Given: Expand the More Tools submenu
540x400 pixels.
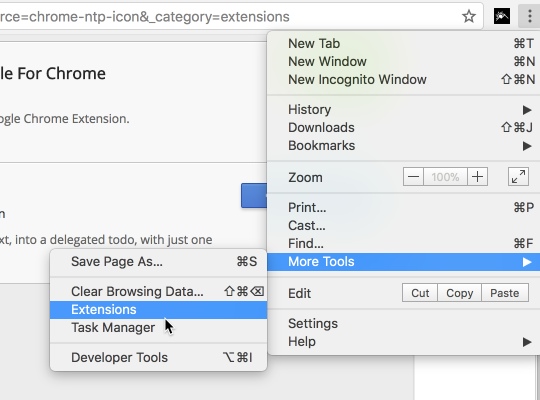Looking at the screenshot, I should point(404,262).
